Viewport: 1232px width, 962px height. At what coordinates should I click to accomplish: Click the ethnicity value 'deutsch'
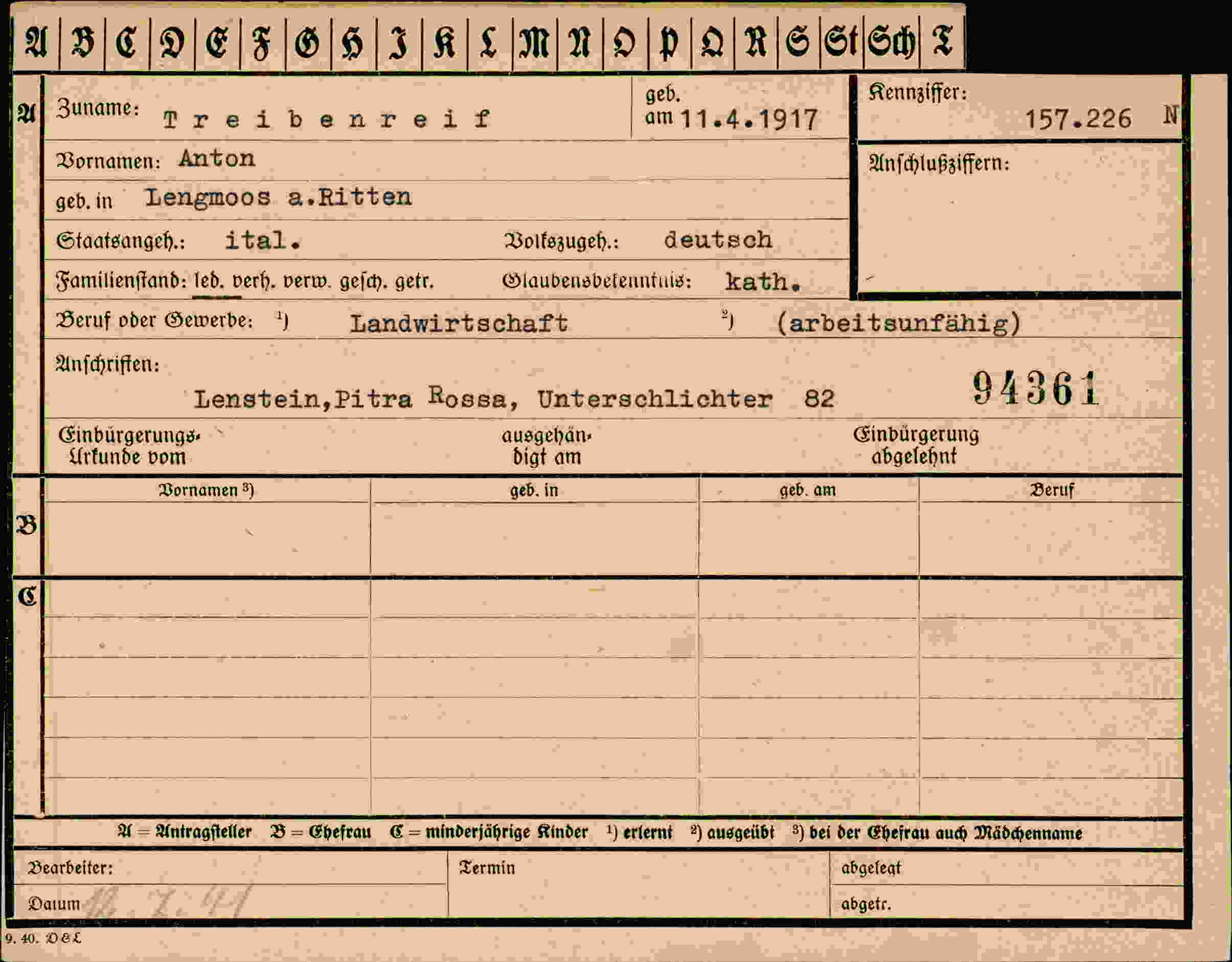point(718,240)
